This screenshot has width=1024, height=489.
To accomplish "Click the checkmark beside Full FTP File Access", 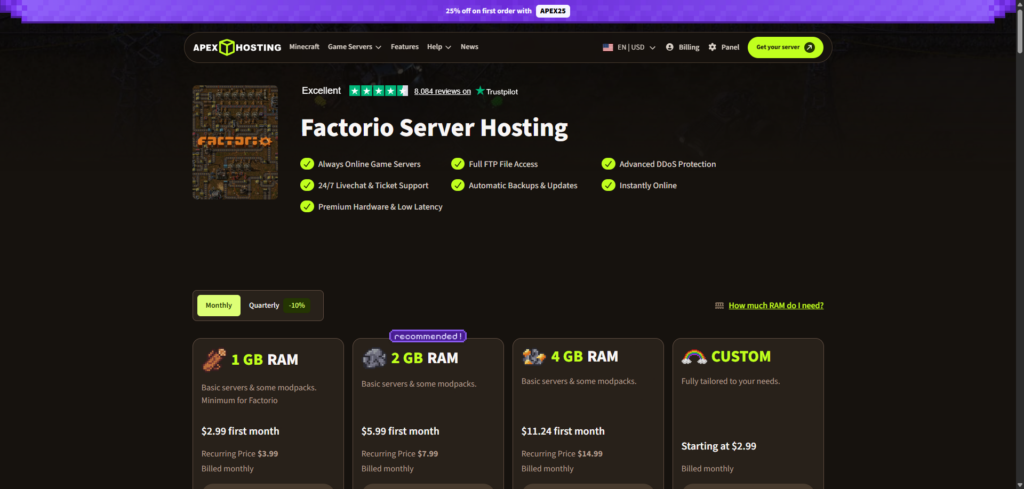I will click(x=458, y=164).
